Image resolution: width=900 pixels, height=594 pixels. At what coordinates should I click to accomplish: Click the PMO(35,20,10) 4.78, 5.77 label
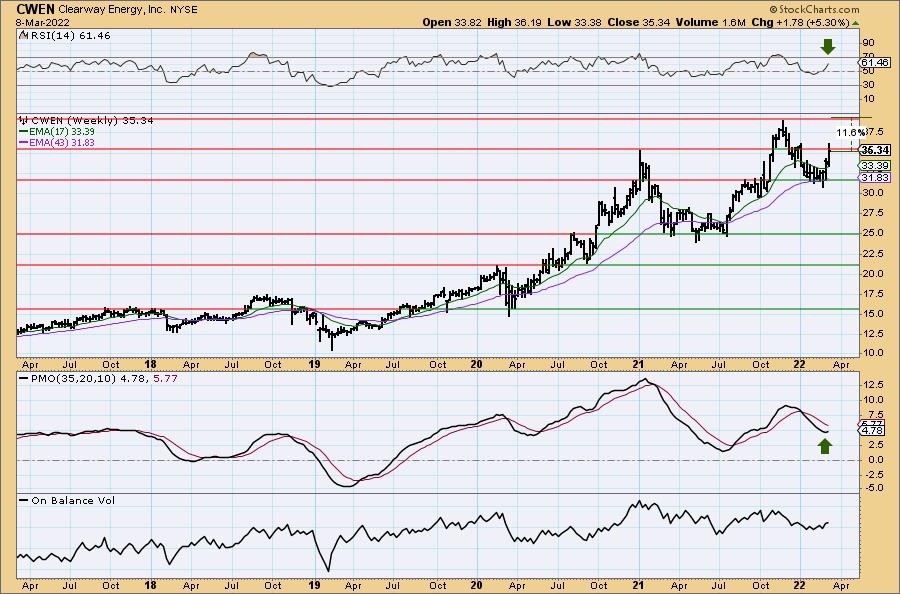(104, 379)
